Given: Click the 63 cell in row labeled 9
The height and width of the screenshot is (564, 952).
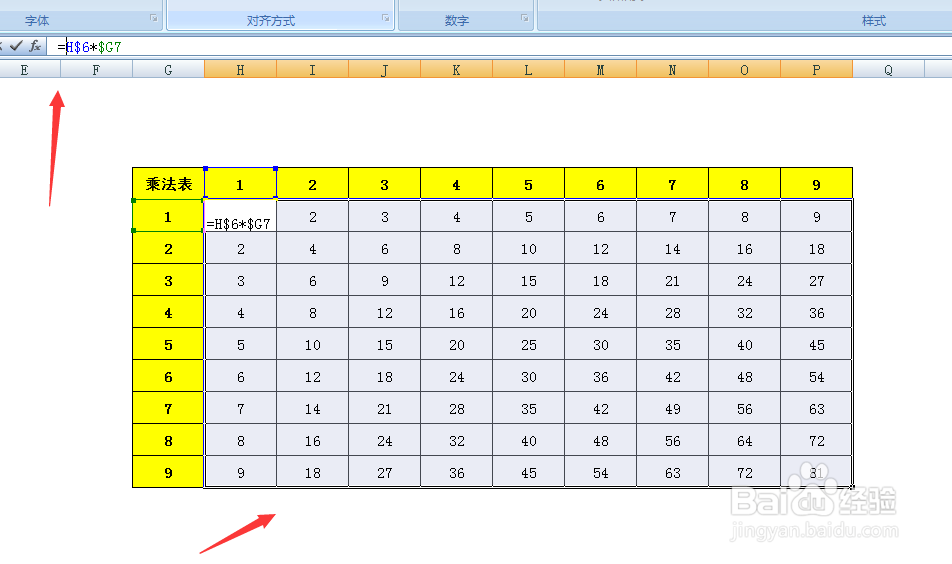Looking at the screenshot, I should [x=672, y=472].
